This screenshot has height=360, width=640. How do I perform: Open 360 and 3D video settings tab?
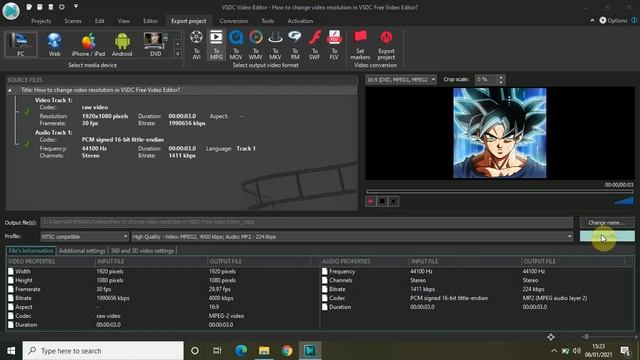click(x=142, y=251)
